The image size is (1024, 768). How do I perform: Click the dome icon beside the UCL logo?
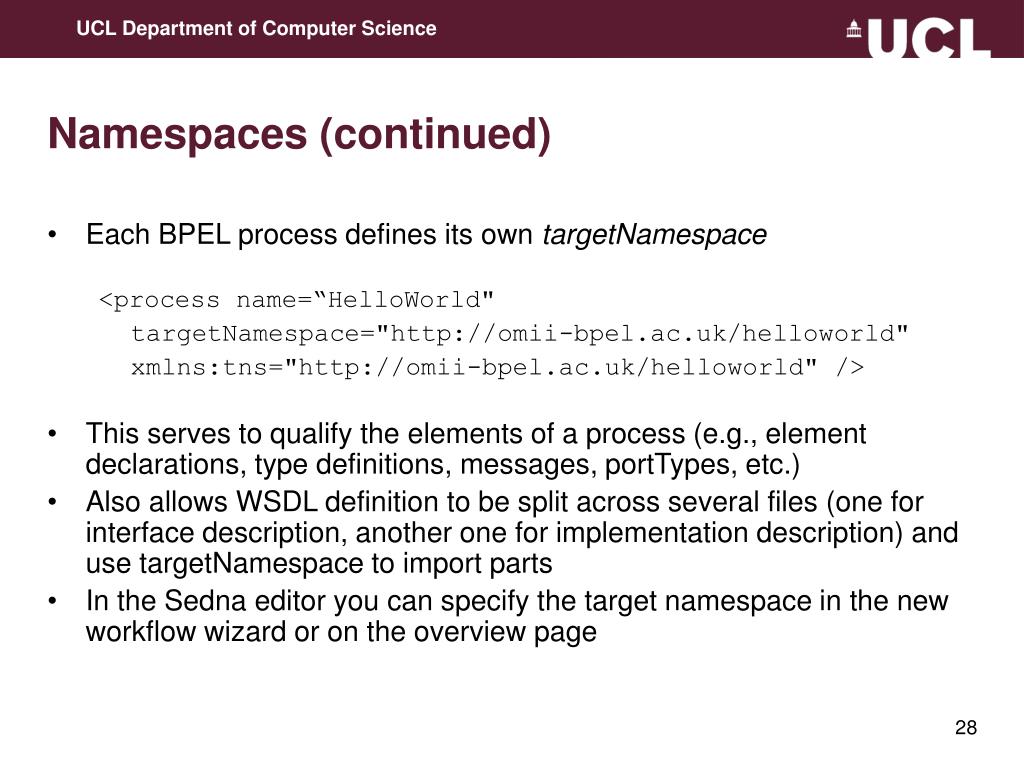(x=854, y=29)
